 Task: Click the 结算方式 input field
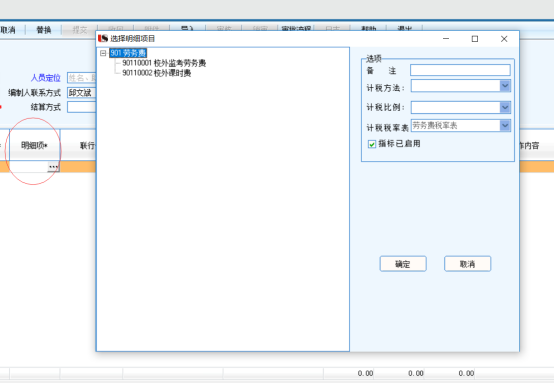coord(82,107)
